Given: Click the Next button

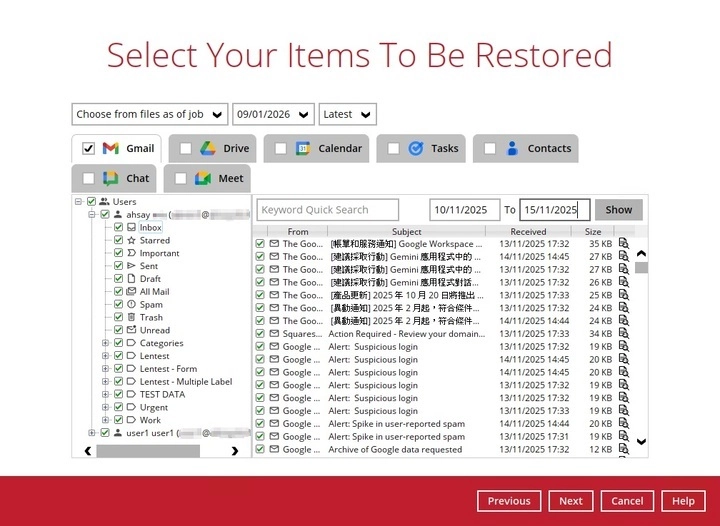Looking at the screenshot, I should pos(570,501).
